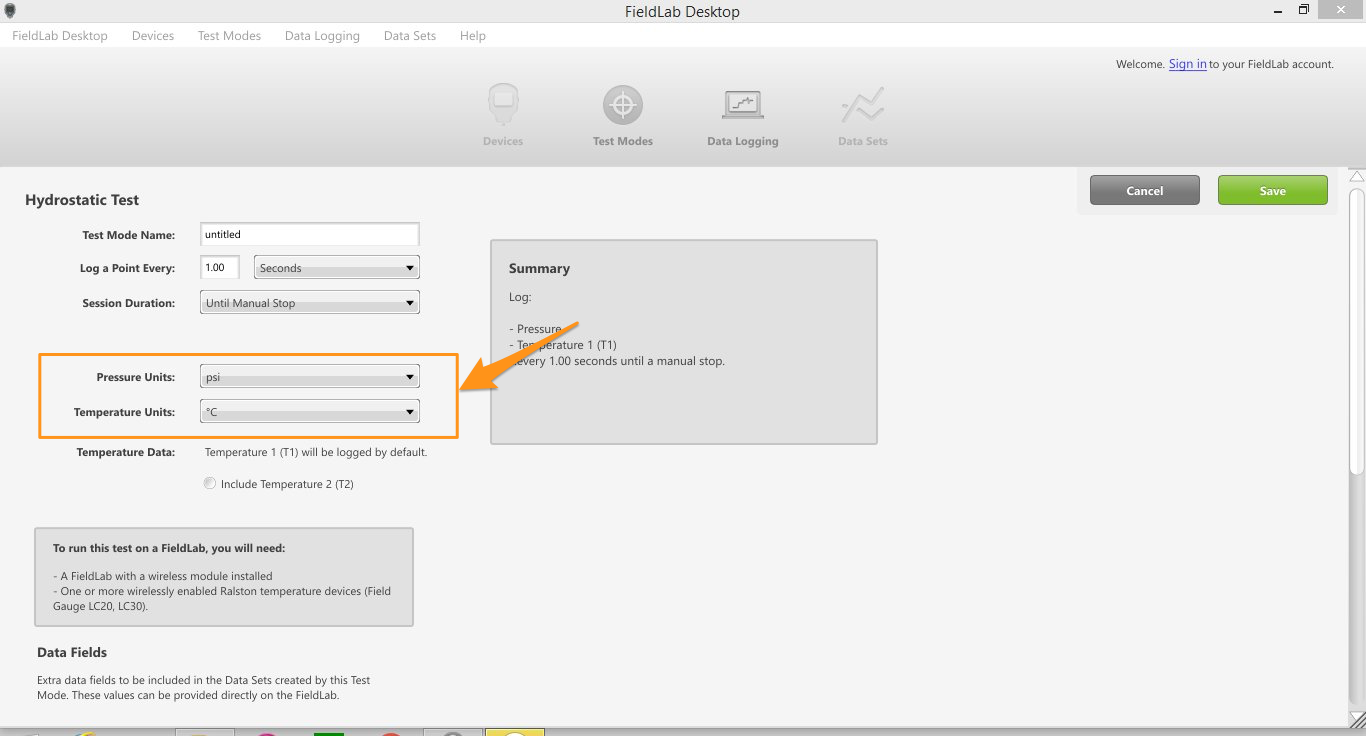Viewport: 1366px width, 736px height.
Task: Open the Test Modes menu
Action: pos(229,36)
